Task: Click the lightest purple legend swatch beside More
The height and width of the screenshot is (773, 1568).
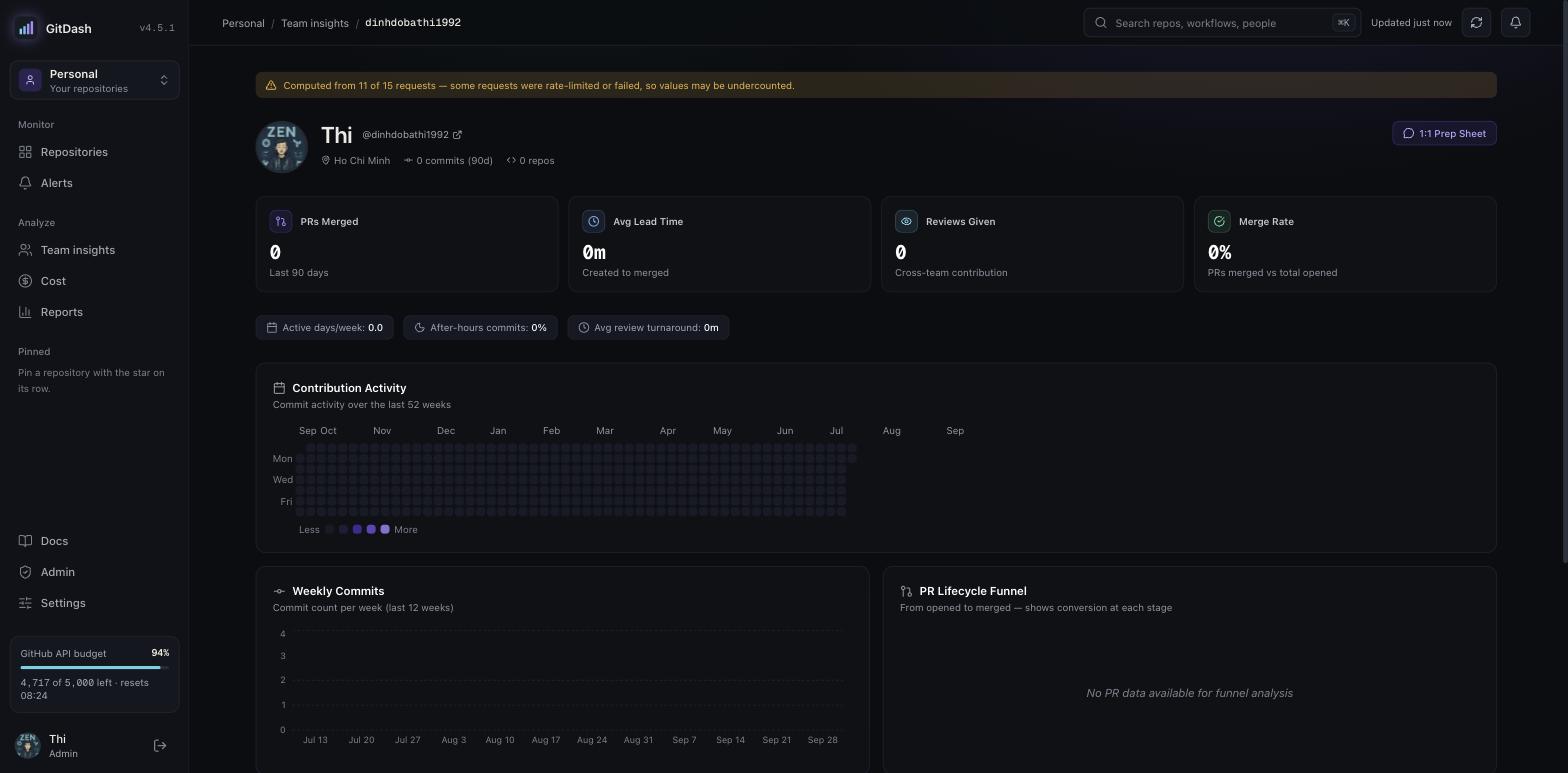Action: [x=385, y=530]
